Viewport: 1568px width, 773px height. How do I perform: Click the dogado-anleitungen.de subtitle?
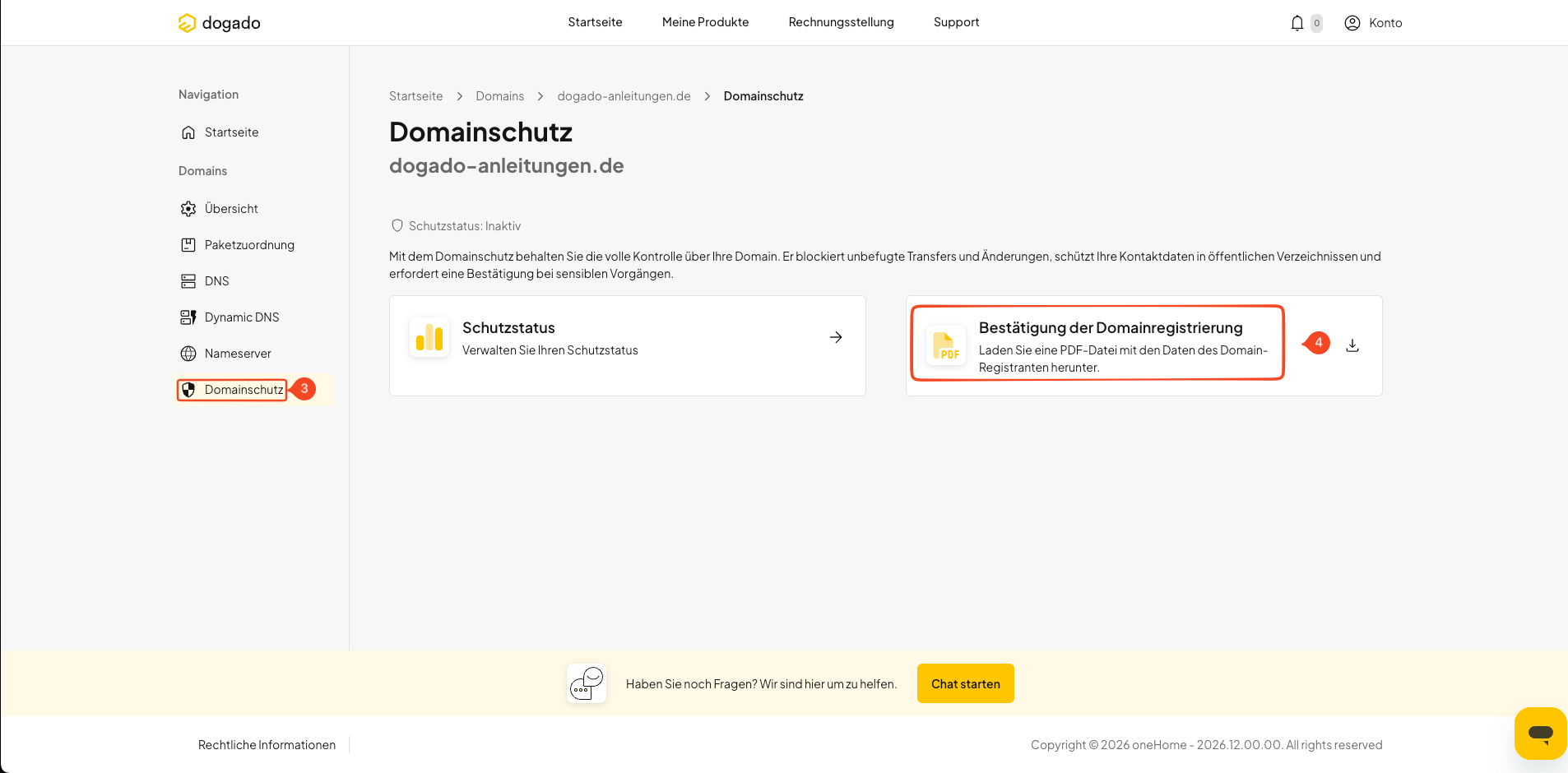tap(507, 166)
